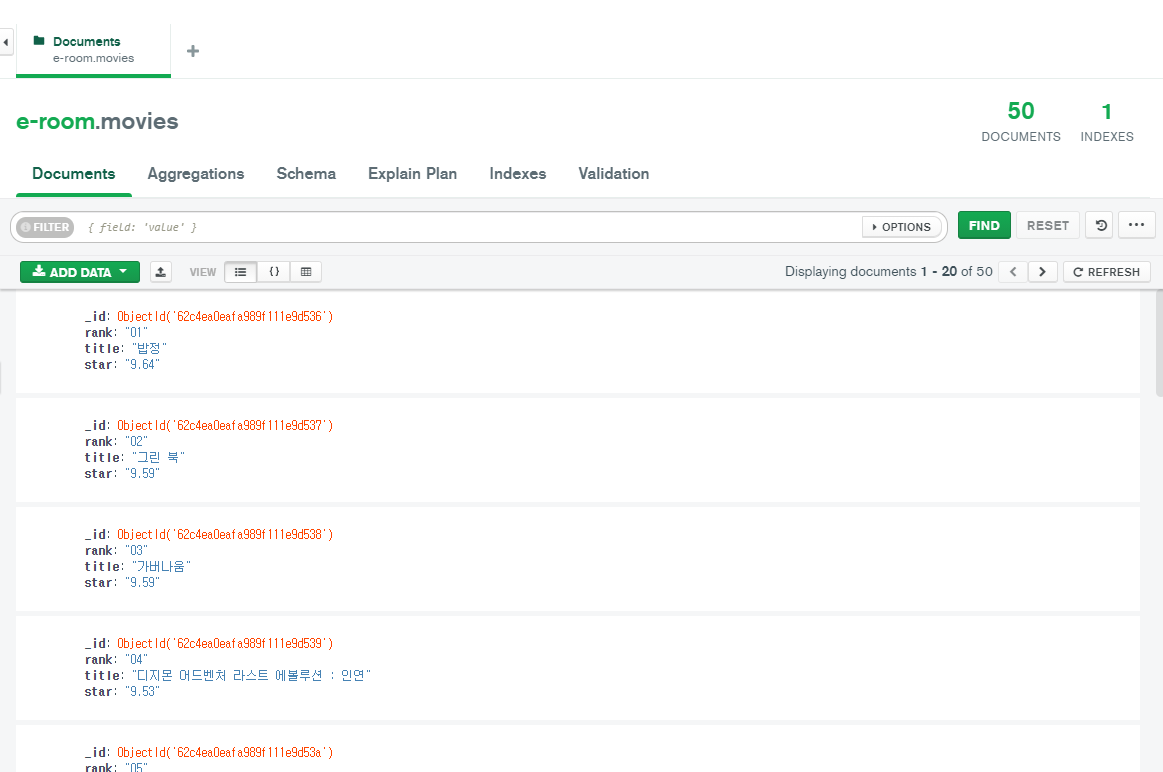The image size is (1163, 772).
Task: Open the Explain Plan tab
Action: (412, 174)
